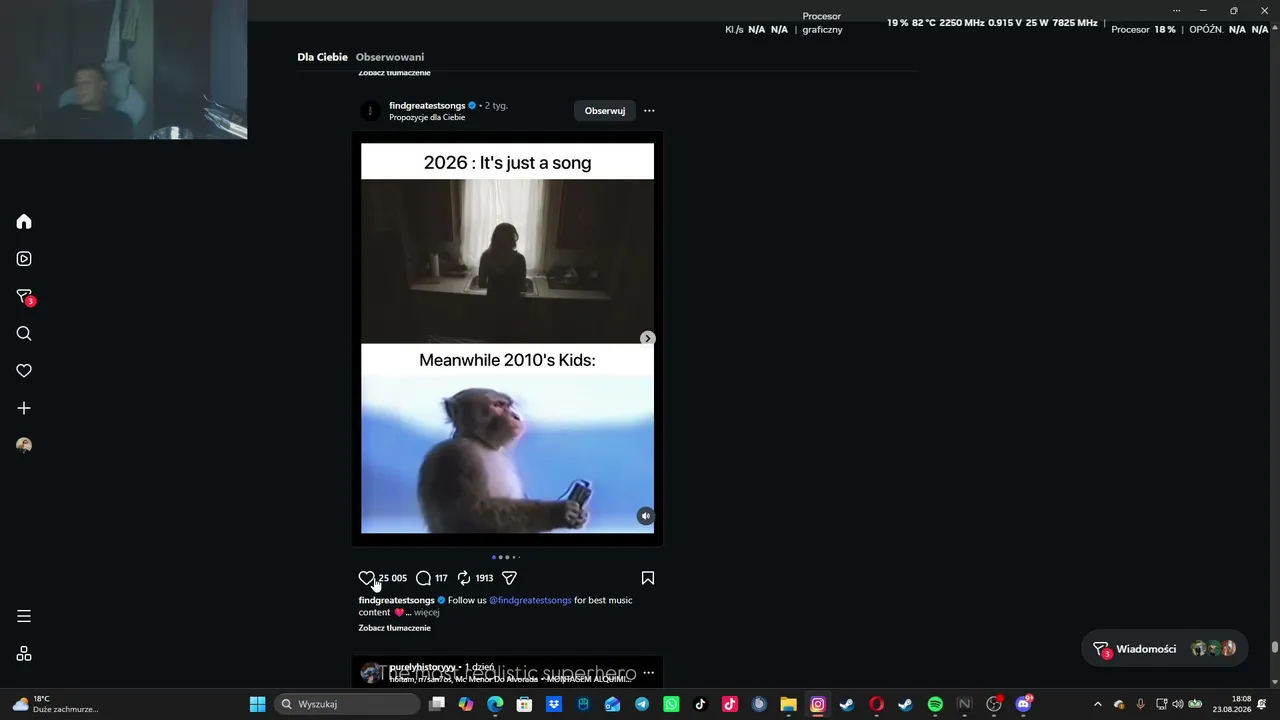Viewport: 1280px width, 720px height.
Task: Show hidden system tray icons
Action: point(1097,704)
